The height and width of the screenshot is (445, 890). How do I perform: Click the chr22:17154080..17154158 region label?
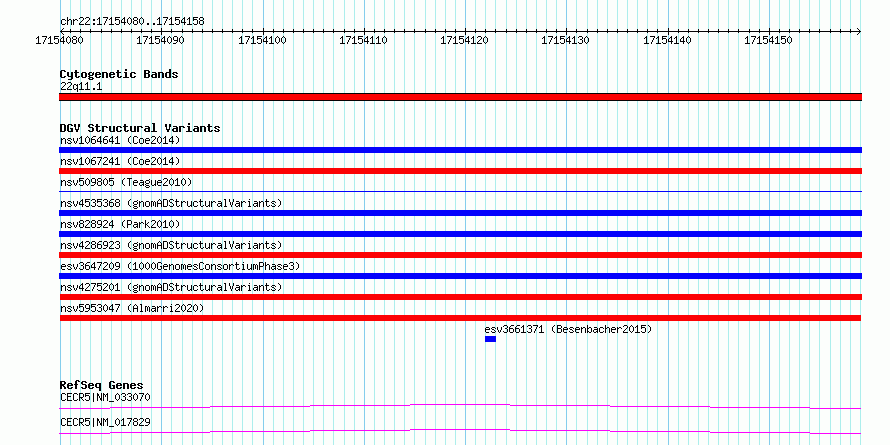pyautogui.click(x=132, y=21)
